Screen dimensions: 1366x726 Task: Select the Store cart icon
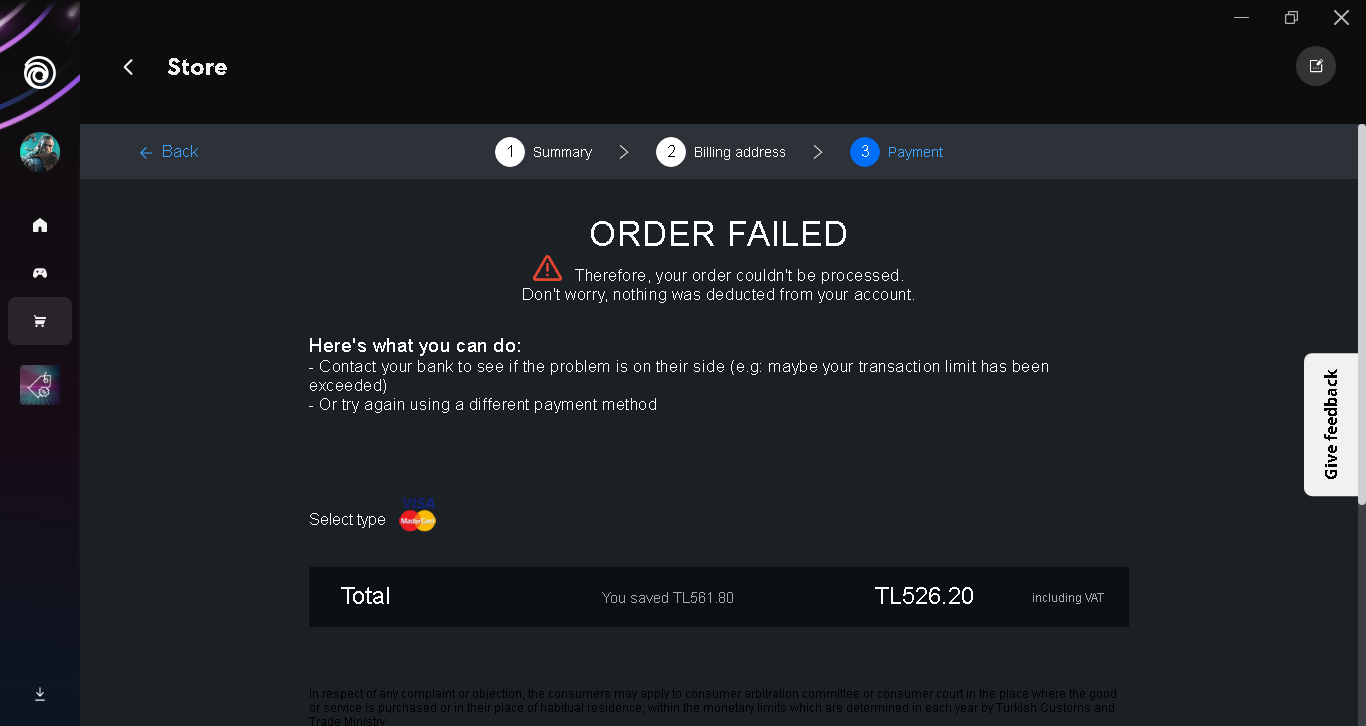click(x=40, y=321)
